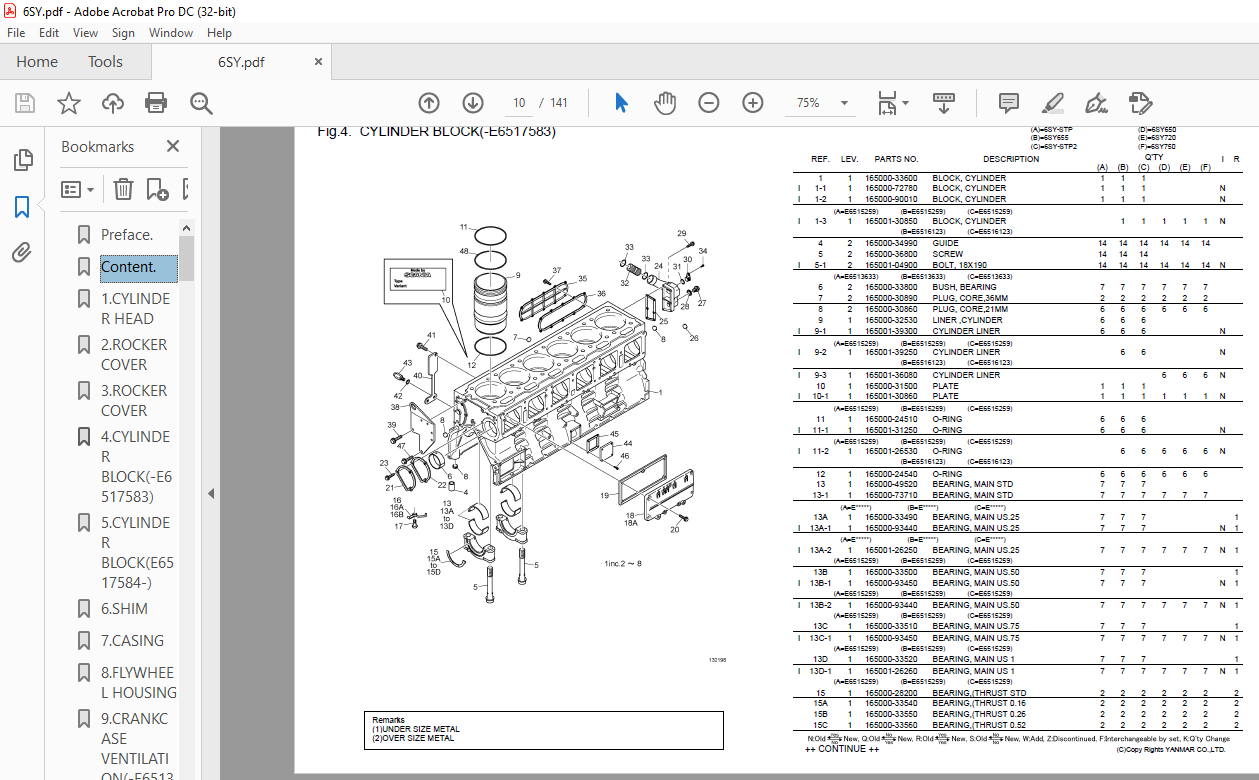Open the fit page options tool
Viewport: 1259px width, 780px height.
point(893,103)
